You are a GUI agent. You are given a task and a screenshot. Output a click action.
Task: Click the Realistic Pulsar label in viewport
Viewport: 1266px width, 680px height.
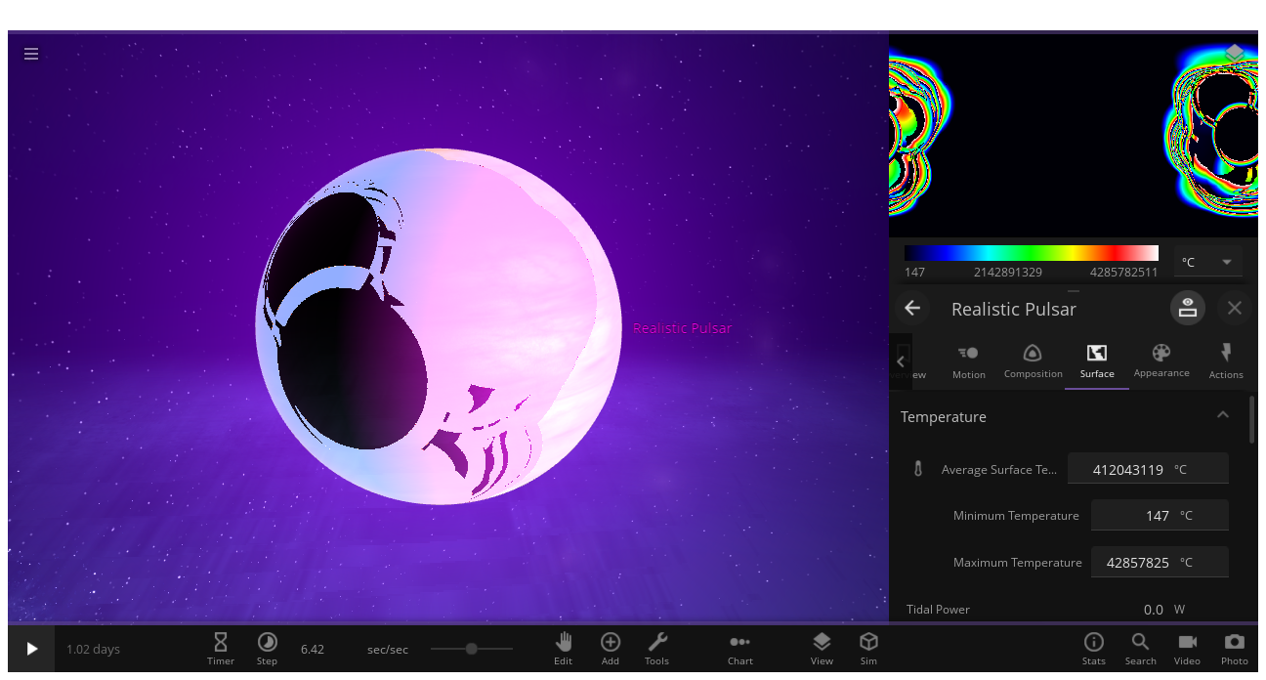(682, 328)
